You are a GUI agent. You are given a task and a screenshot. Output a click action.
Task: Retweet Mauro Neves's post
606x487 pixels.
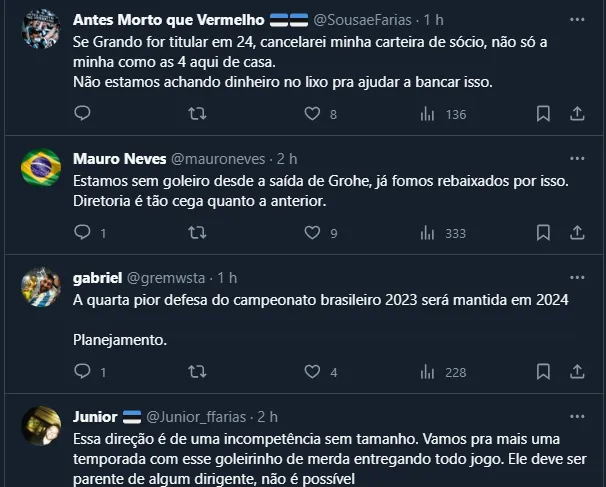point(197,233)
